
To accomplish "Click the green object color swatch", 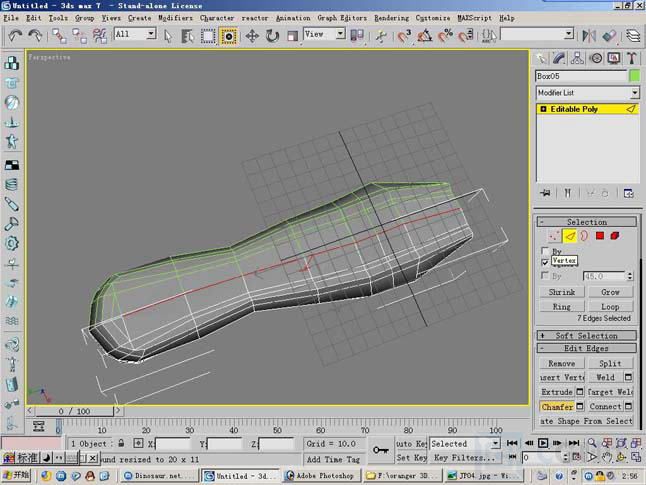I will coord(635,76).
